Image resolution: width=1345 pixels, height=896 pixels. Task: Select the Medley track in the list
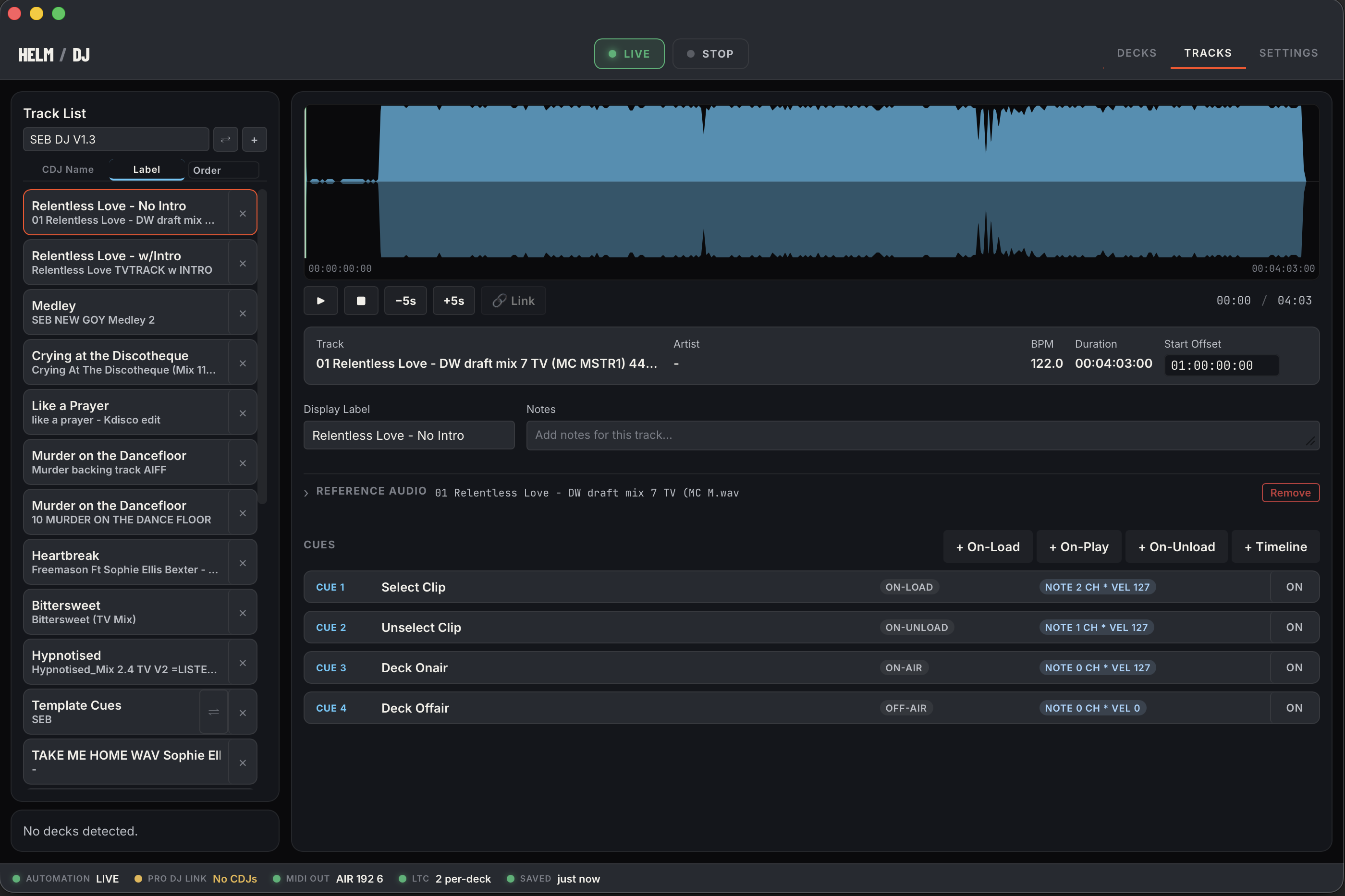126,313
